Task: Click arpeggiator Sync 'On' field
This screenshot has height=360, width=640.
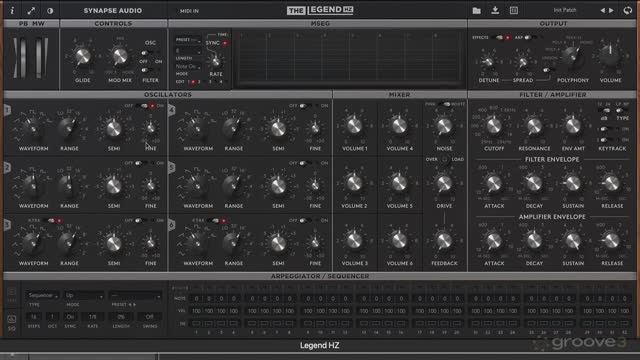Action: [70, 316]
